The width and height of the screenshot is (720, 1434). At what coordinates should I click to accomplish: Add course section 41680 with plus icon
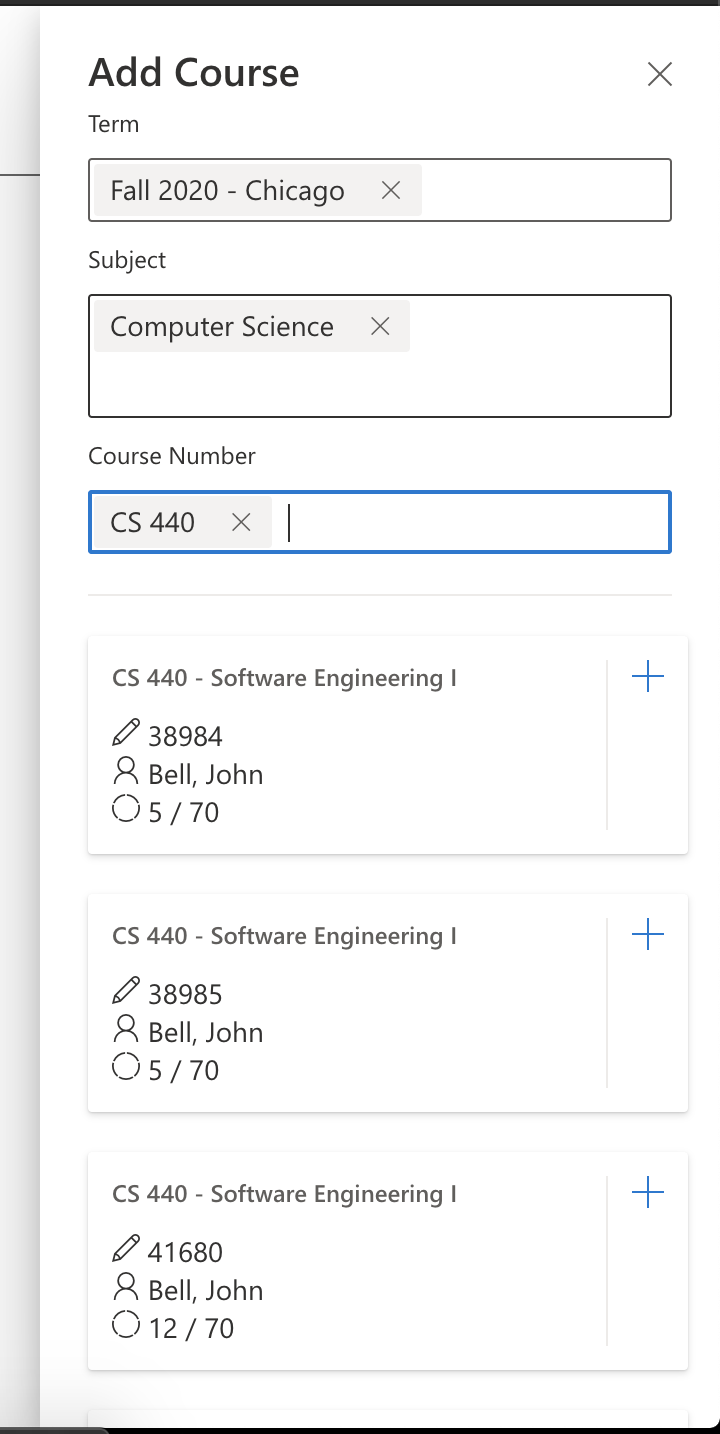(x=648, y=1193)
